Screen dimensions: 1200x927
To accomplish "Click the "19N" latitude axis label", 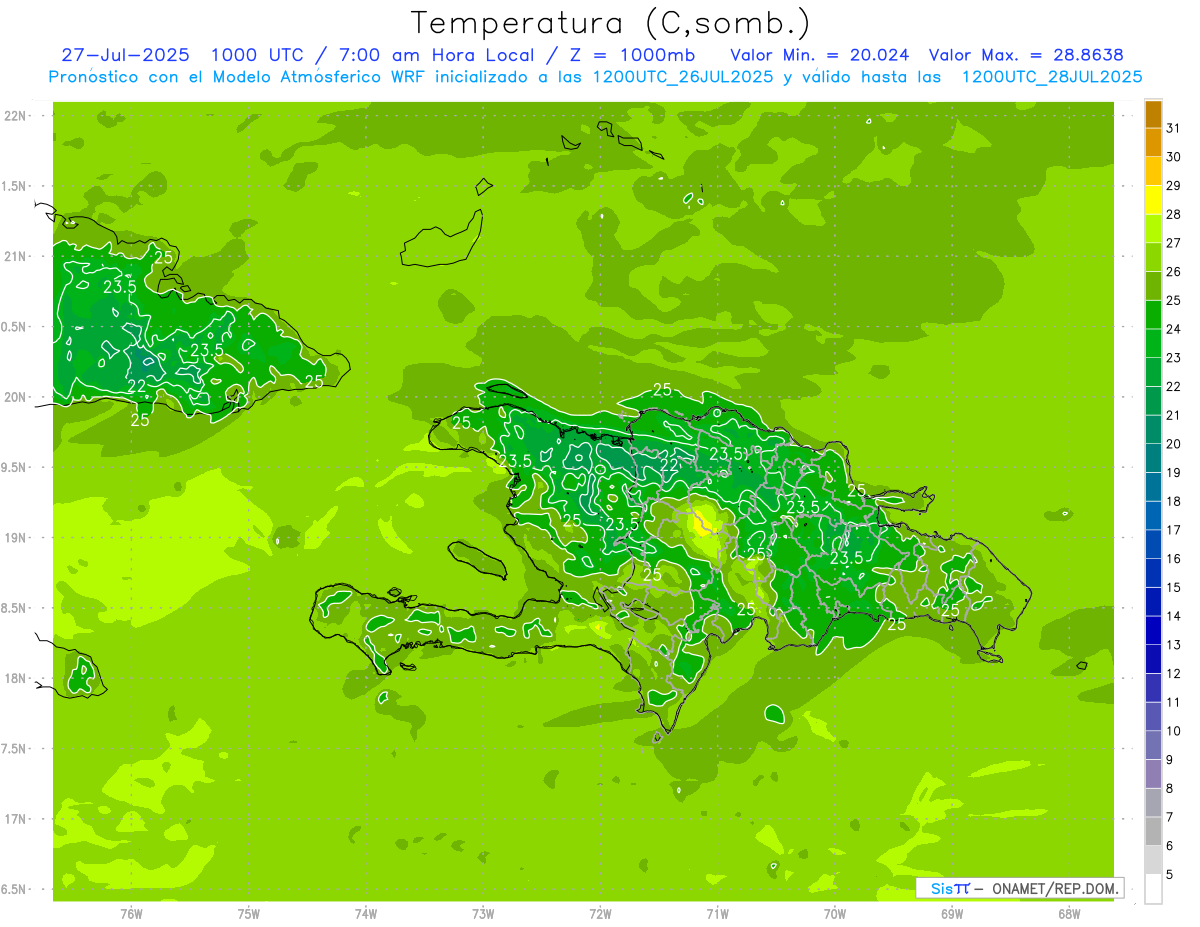I will [x=14, y=537].
